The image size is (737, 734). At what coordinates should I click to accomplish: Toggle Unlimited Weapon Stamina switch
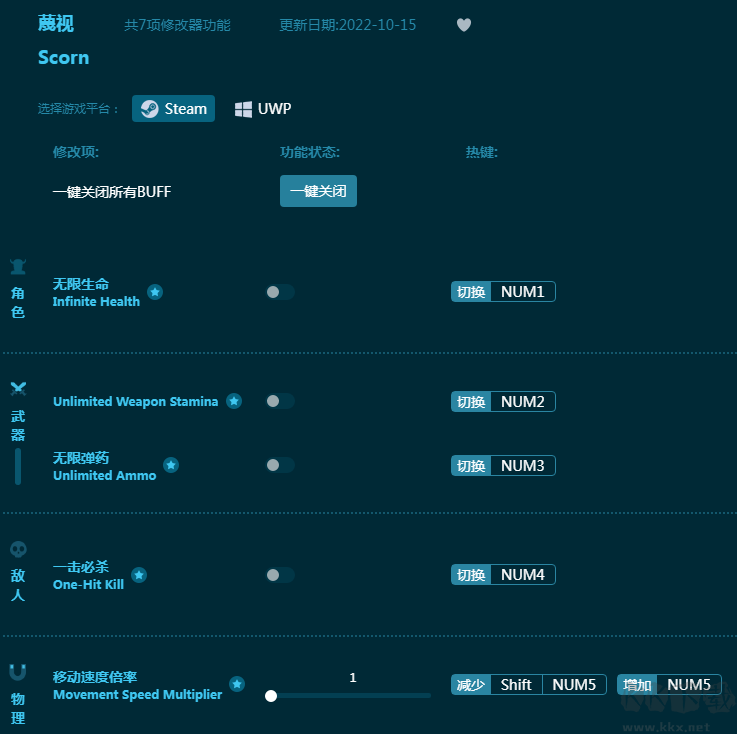[280, 401]
